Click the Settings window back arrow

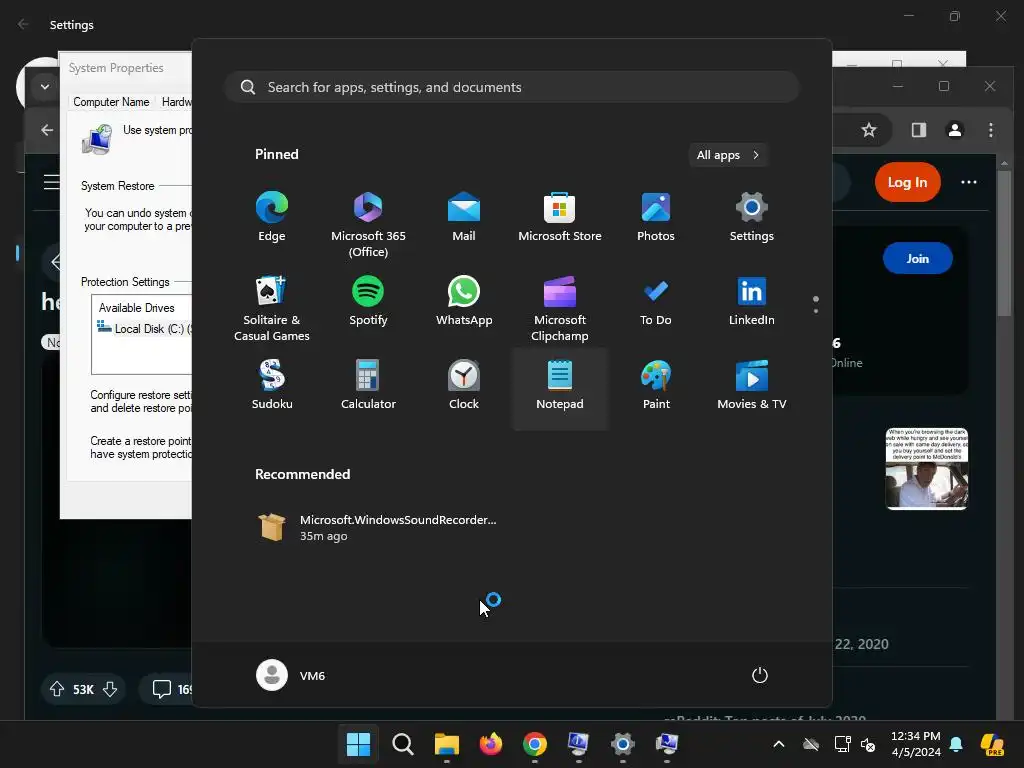coord(24,24)
